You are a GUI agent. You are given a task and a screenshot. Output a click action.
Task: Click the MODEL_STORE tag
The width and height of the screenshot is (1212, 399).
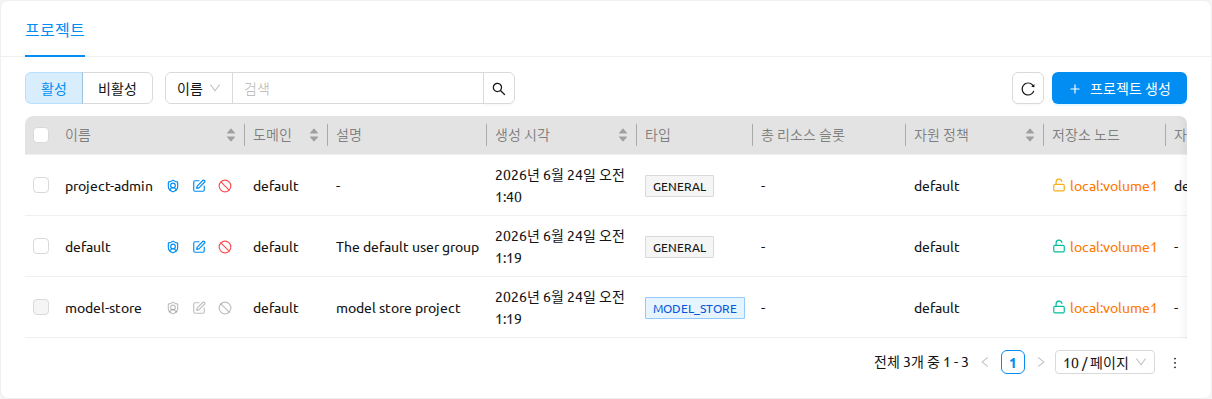click(695, 308)
